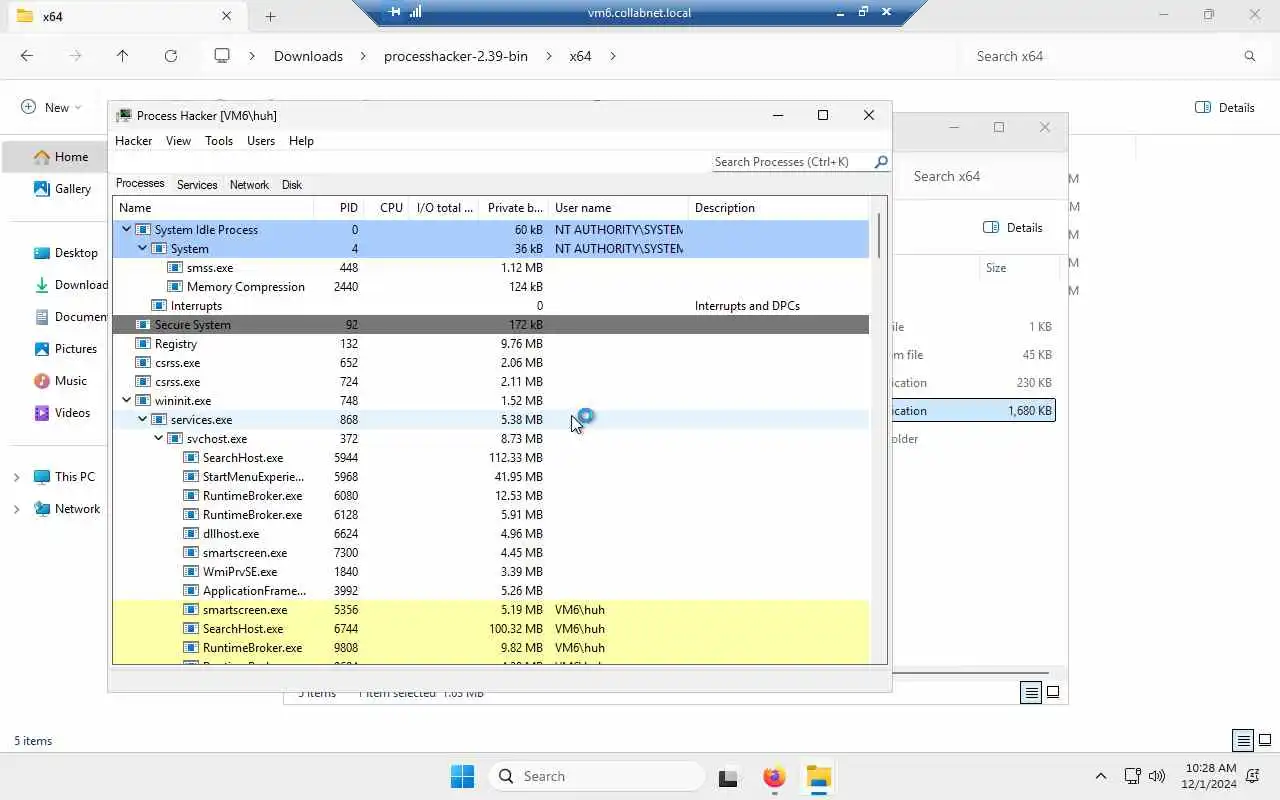Sort processes by CPU column
This screenshot has width=1280, height=800.
point(387,208)
